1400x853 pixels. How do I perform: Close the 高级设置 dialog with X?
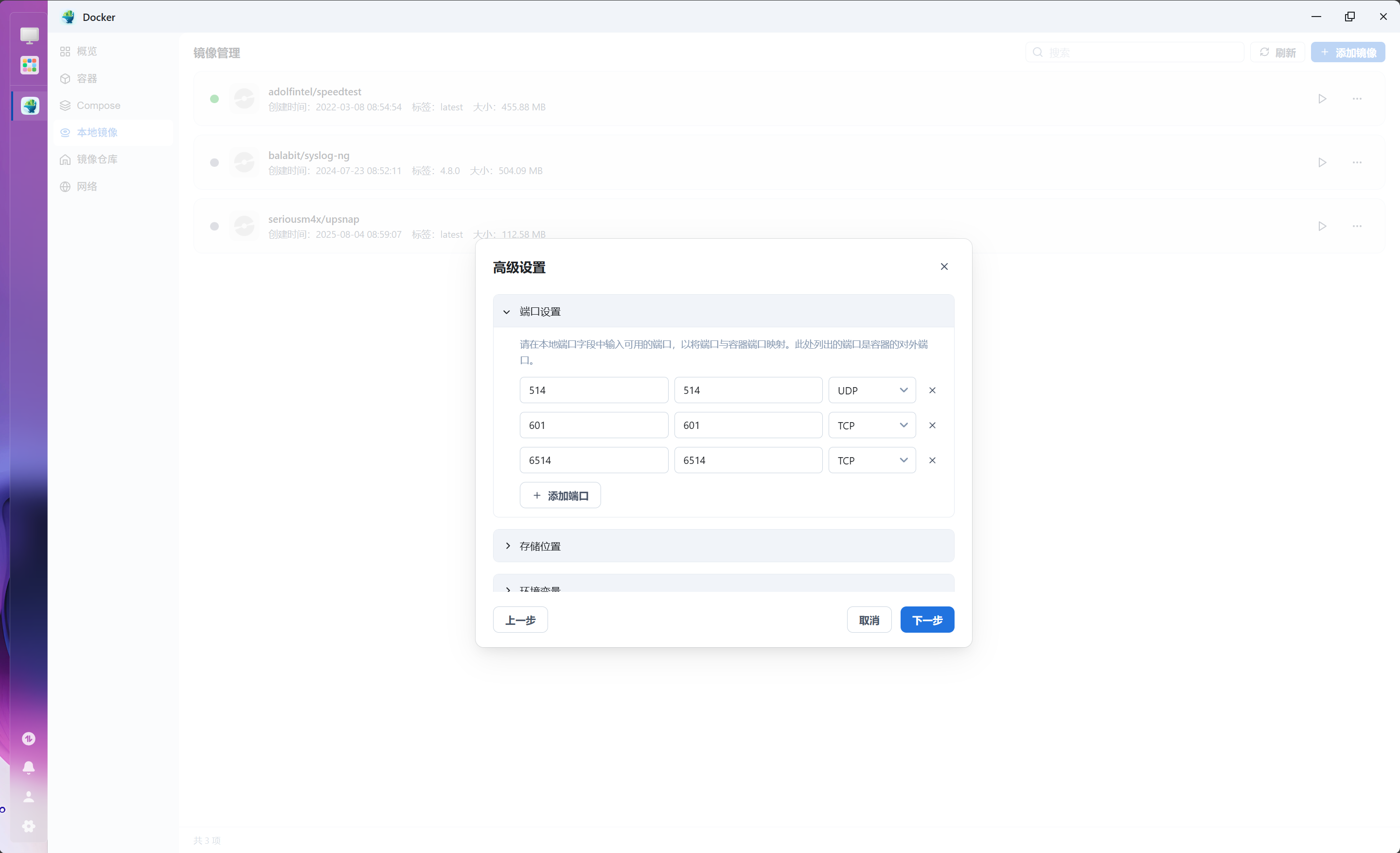click(944, 267)
